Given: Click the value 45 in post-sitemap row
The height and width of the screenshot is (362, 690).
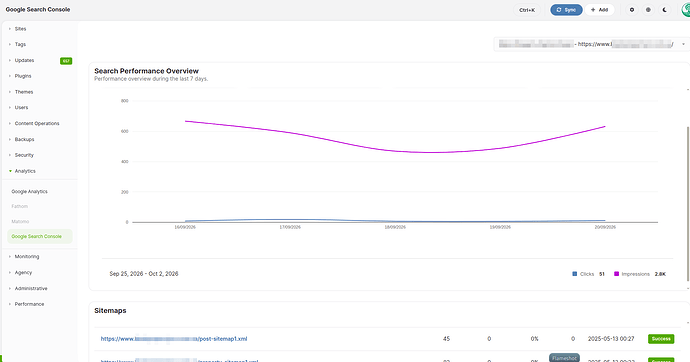Looking at the screenshot, I should pyautogui.click(x=446, y=339).
